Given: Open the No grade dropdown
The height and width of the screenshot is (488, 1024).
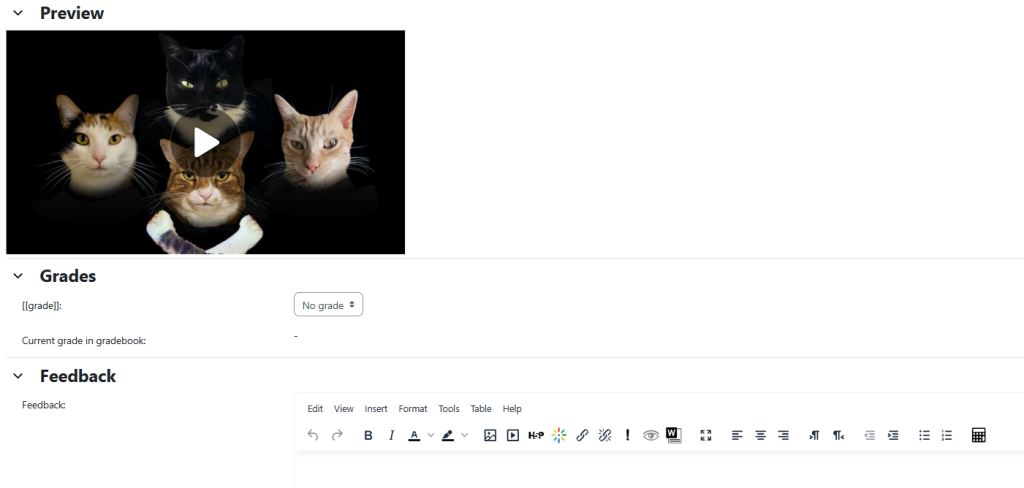Looking at the screenshot, I should pyautogui.click(x=328, y=305).
